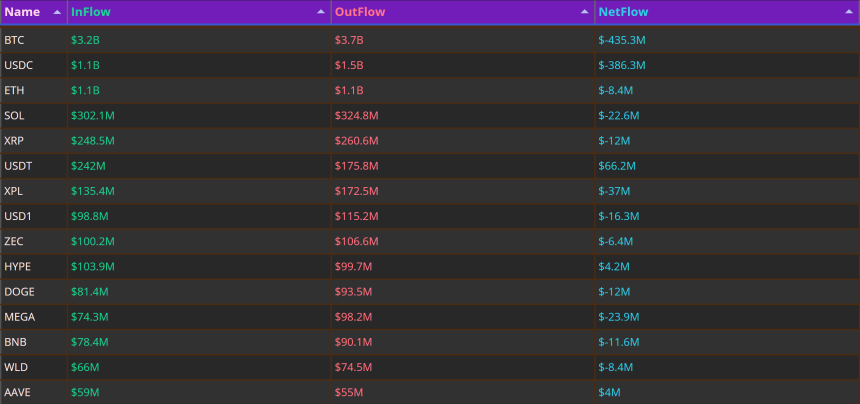Select BNB OutFlow value $90.1M

click(353, 342)
